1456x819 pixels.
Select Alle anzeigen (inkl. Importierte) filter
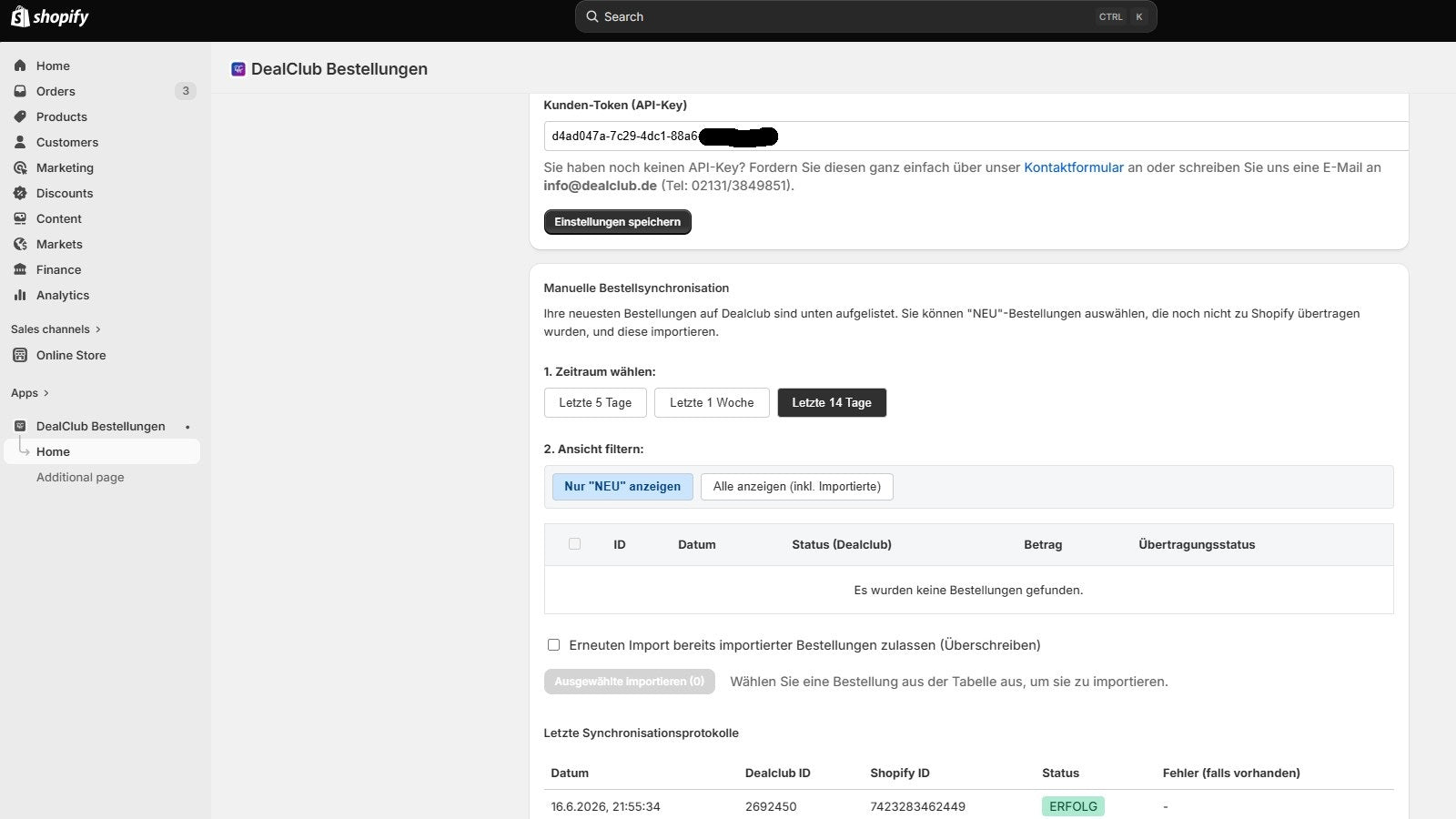[x=797, y=487]
